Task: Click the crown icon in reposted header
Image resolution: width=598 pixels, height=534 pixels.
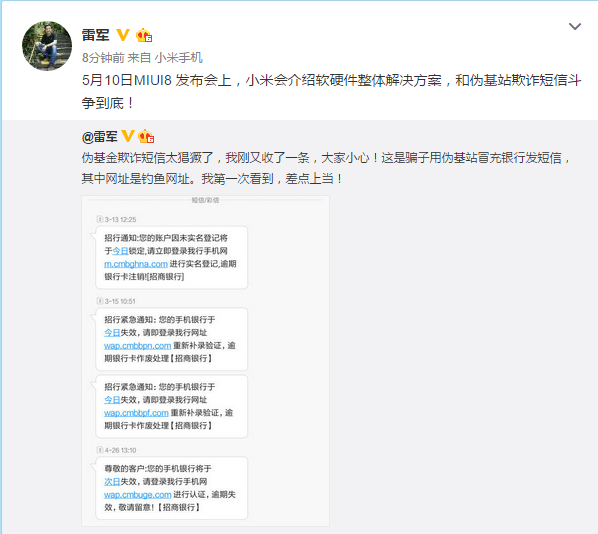Action: 146,136
